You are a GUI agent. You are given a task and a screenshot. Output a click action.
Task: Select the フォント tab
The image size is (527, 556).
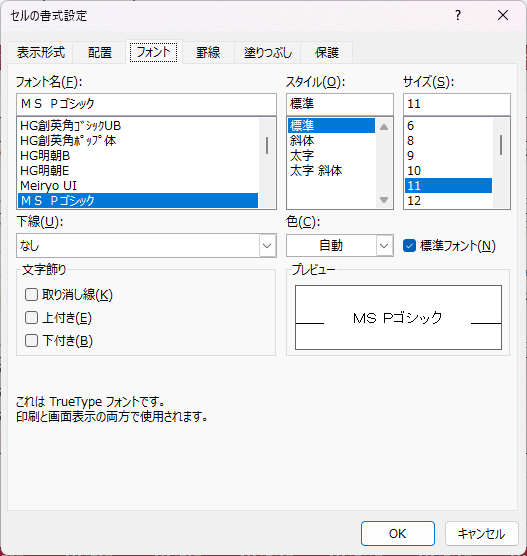click(x=154, y=52)
